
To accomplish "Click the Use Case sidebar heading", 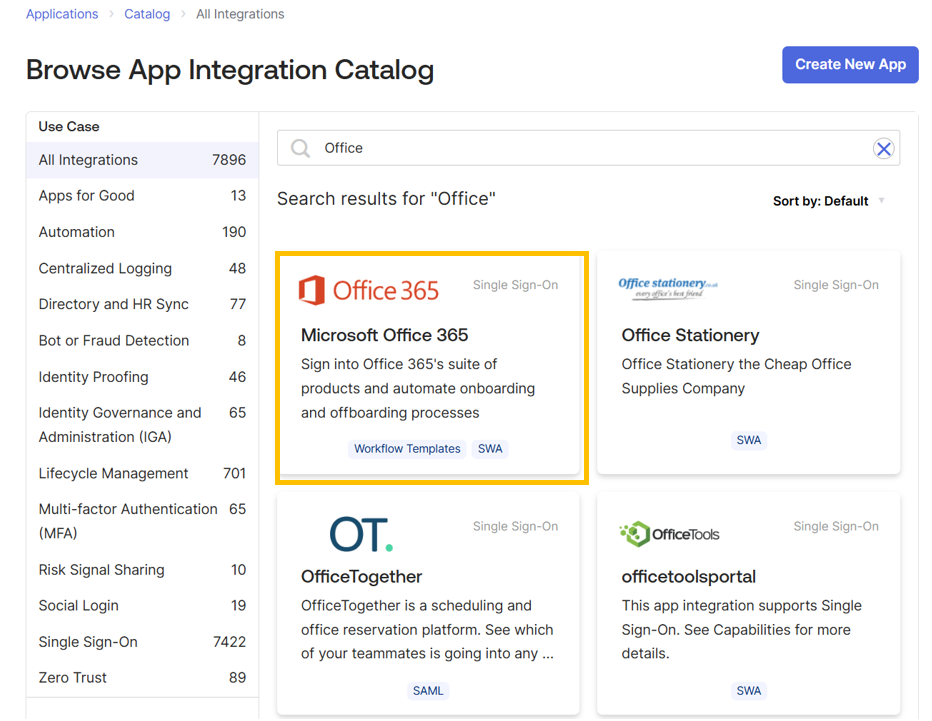I will point(69,127).
